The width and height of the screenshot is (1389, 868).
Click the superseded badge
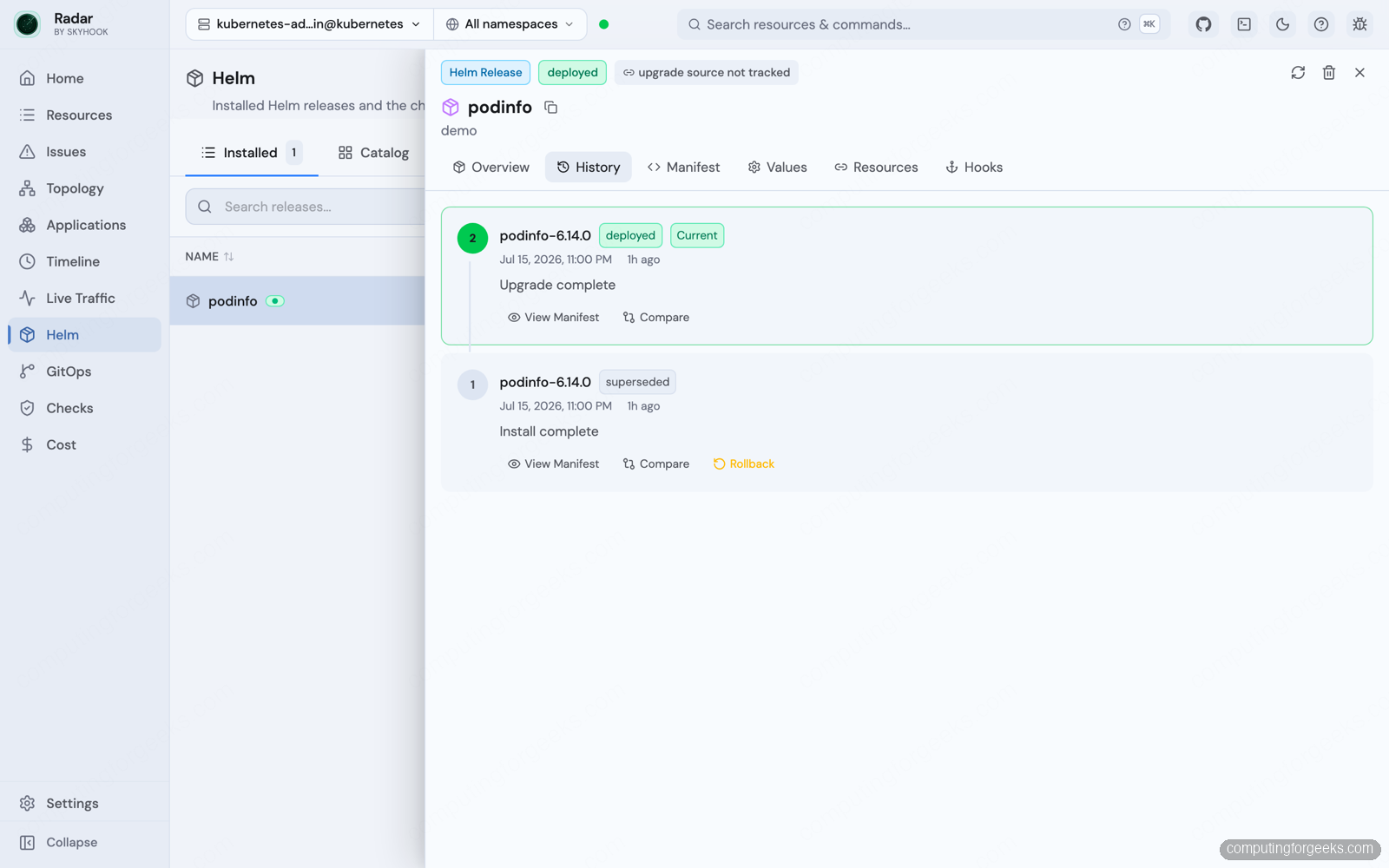coord(637,382)
